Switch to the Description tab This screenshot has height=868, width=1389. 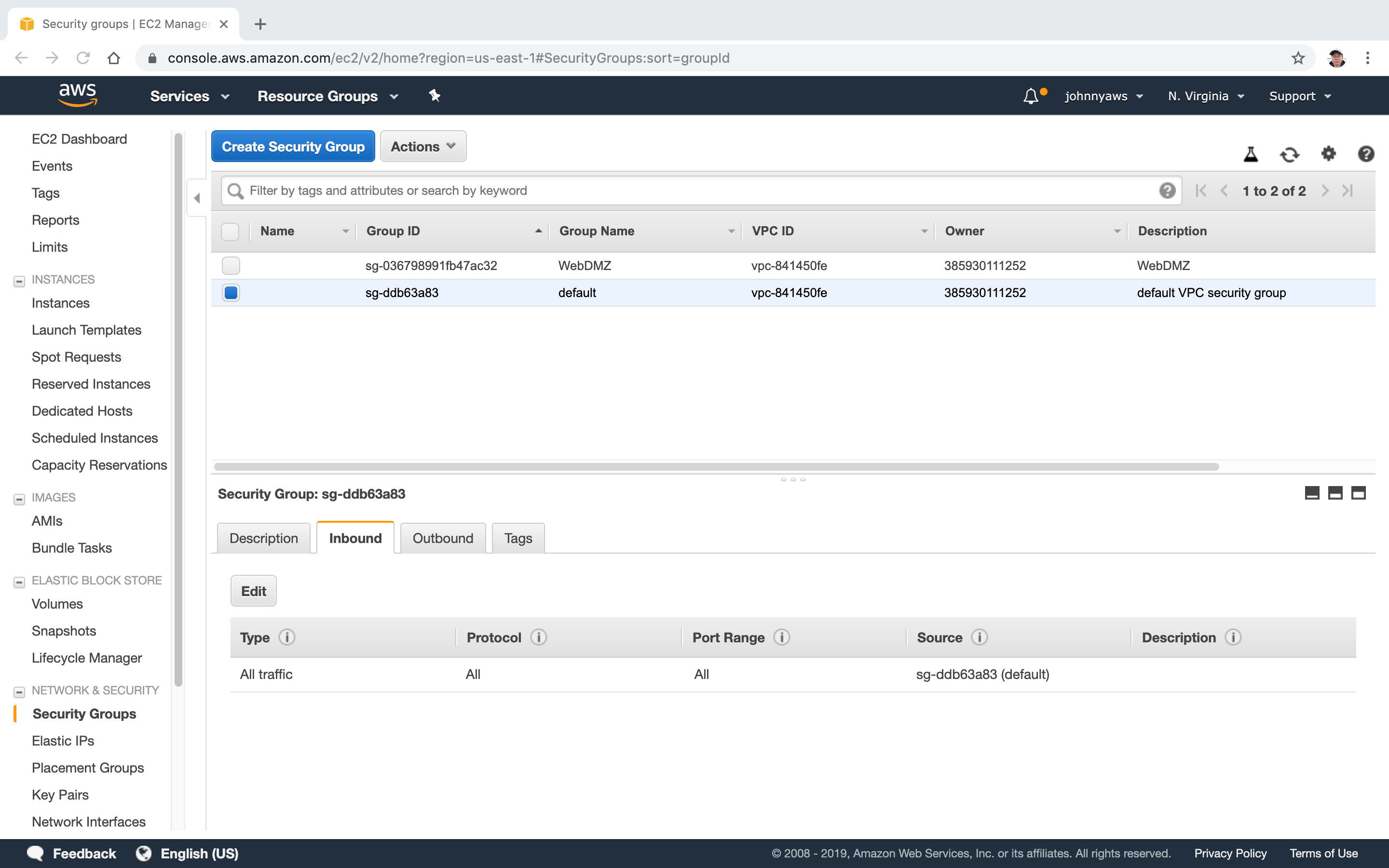click(263, 538)
